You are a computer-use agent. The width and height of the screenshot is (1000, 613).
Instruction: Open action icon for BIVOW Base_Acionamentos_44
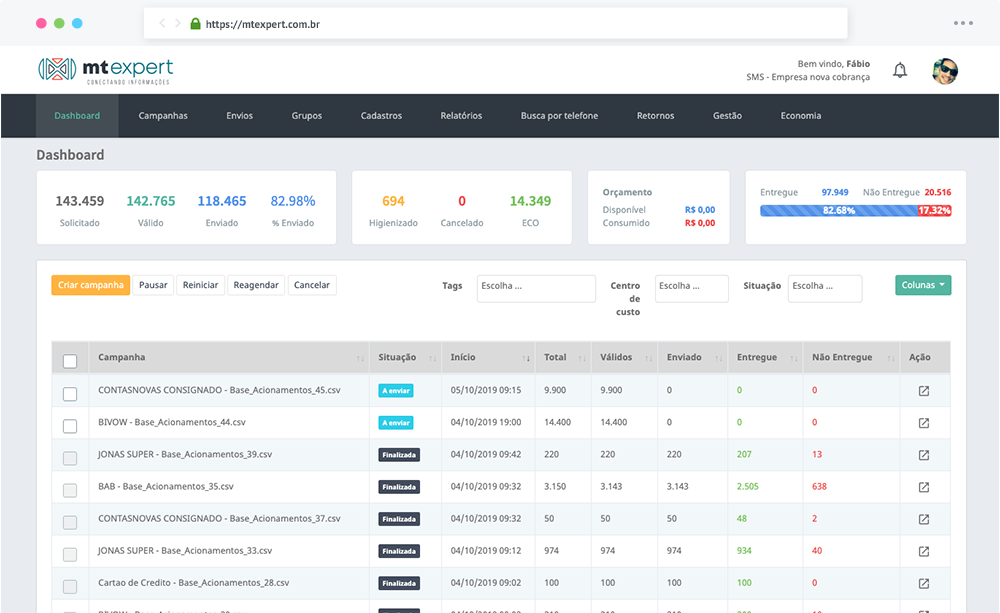(924, 423)
